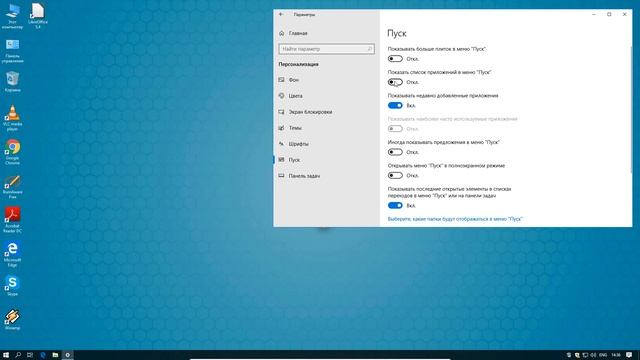Launch Acrobat Reader DC shortcut

(12, 220)
